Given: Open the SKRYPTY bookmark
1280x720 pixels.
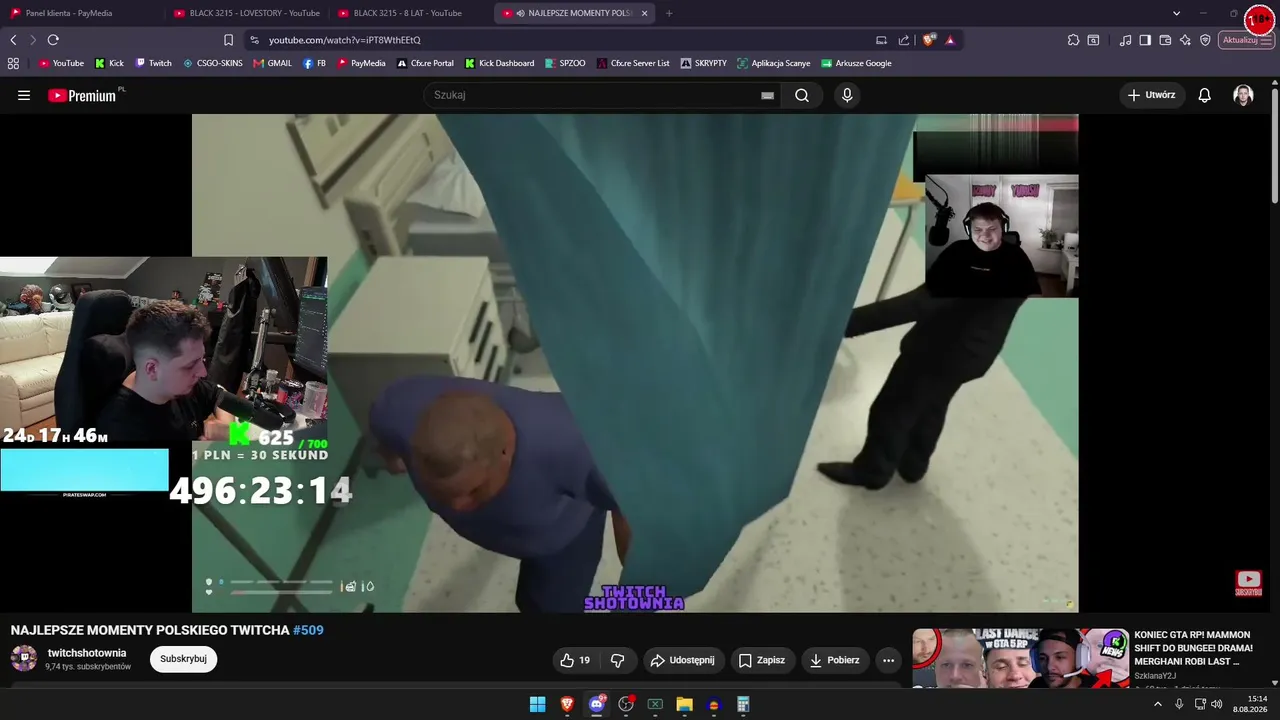Looking at the screenshot, I should pyautogui.click(x=703, y=63).
